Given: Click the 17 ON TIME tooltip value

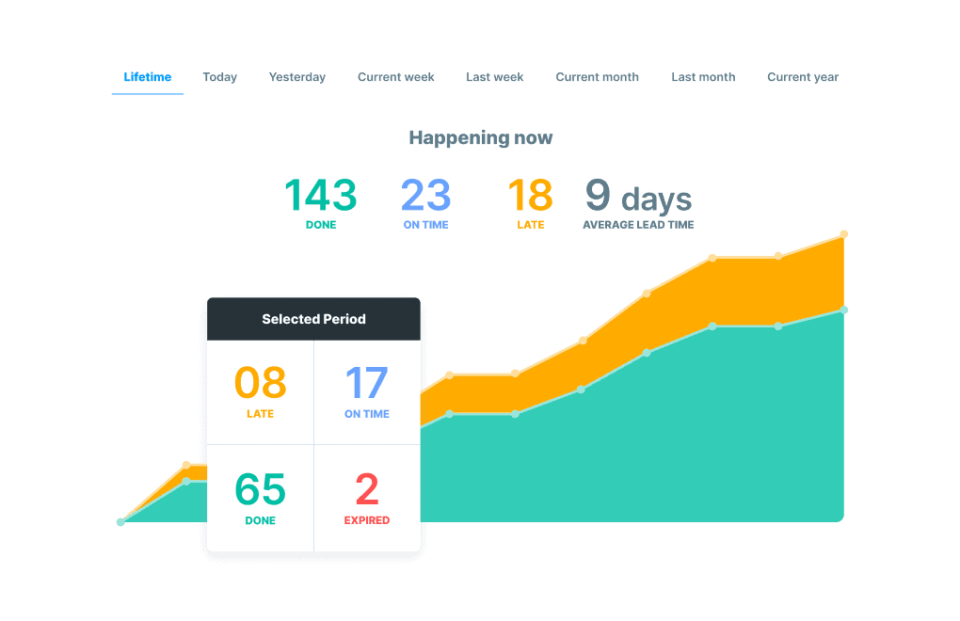Looking at the screenshot, I should pos(366,390).
